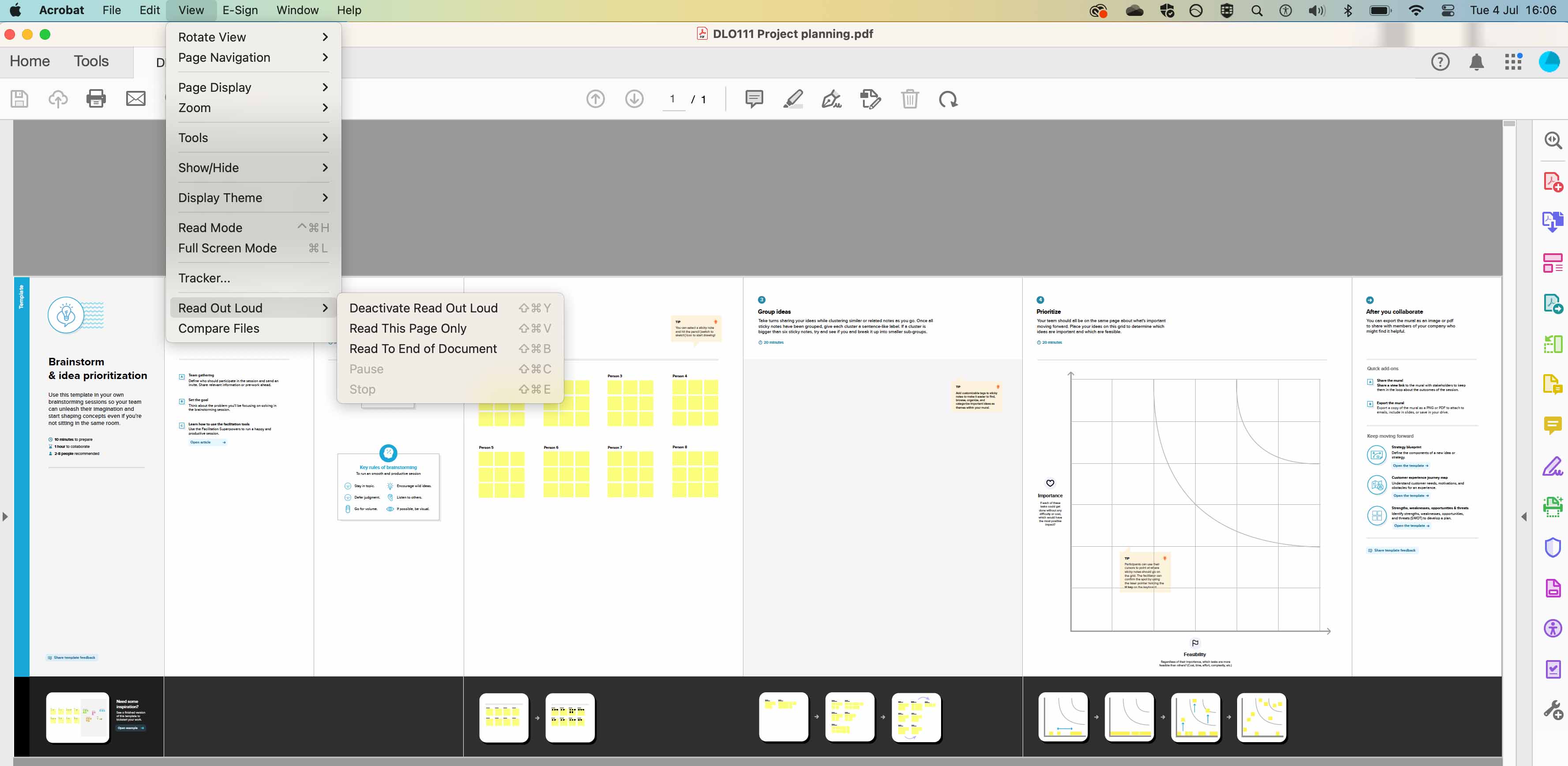Click the trash delete icon
This screenshot has height=766, width=1568.
909,99
